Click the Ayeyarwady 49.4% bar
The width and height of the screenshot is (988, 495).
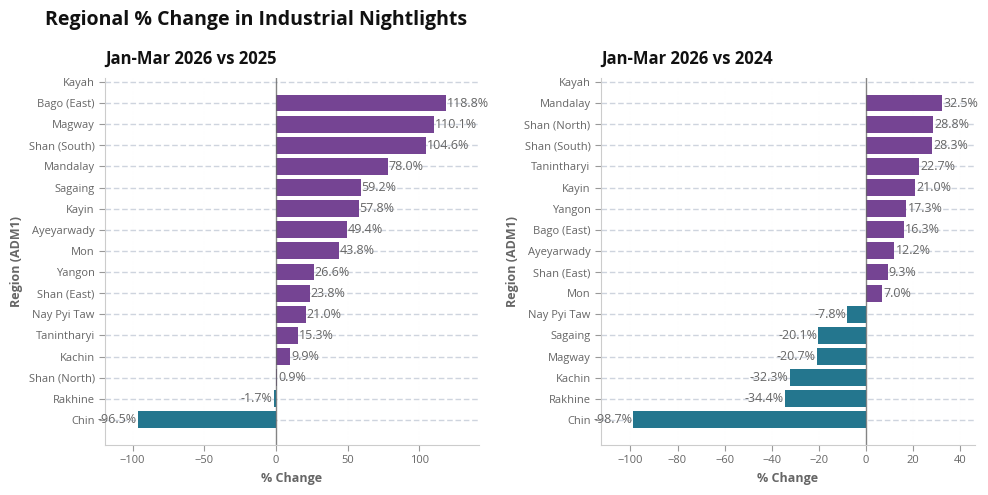311,229
